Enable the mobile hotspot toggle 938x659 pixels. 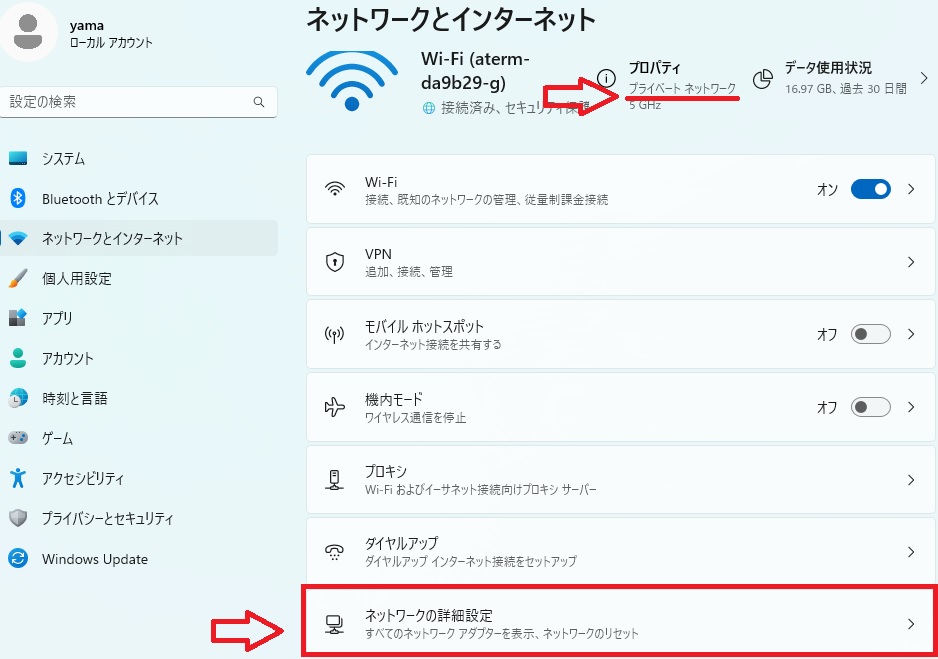click(870, 334)
